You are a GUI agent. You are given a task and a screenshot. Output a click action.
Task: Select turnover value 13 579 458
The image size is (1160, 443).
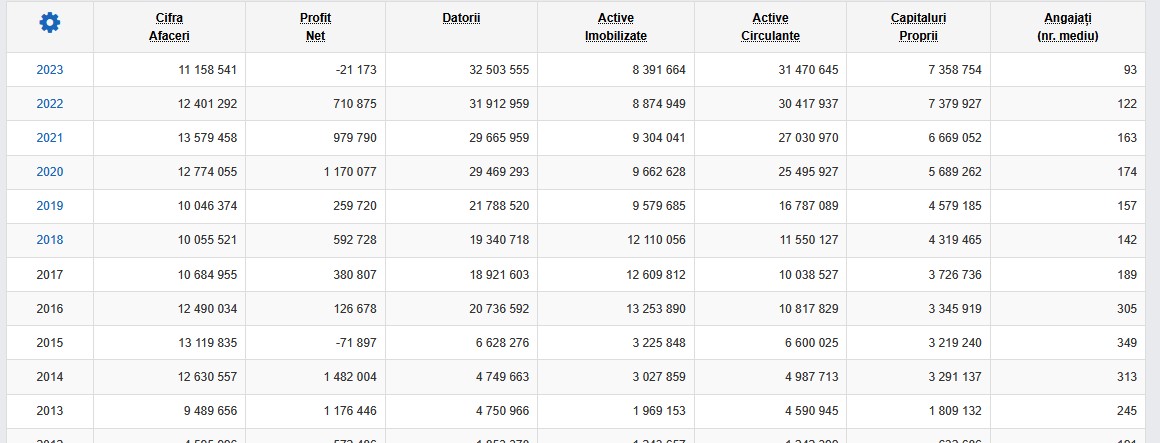[207, 138]
